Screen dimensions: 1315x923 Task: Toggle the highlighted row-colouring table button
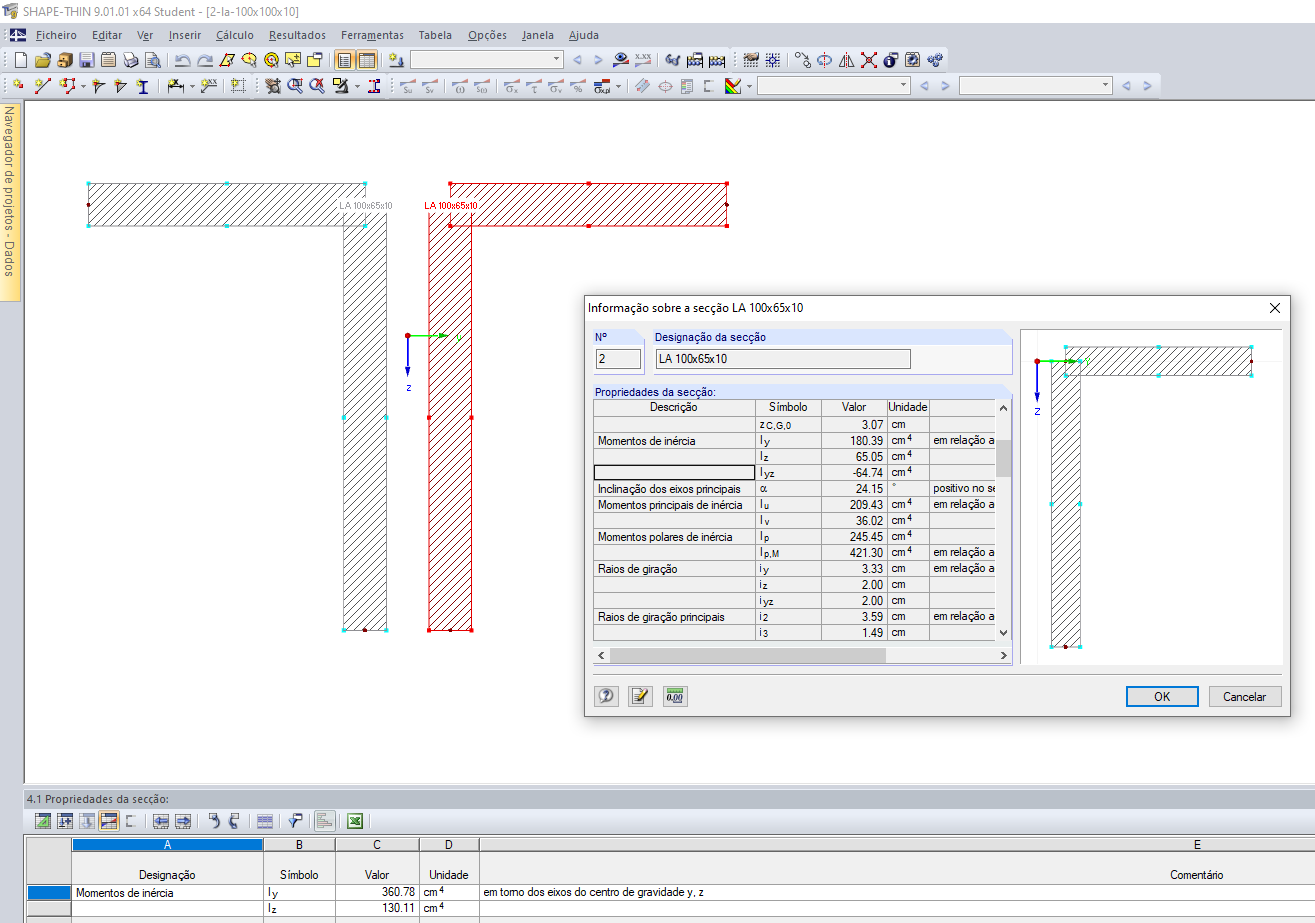click(109, 821)
